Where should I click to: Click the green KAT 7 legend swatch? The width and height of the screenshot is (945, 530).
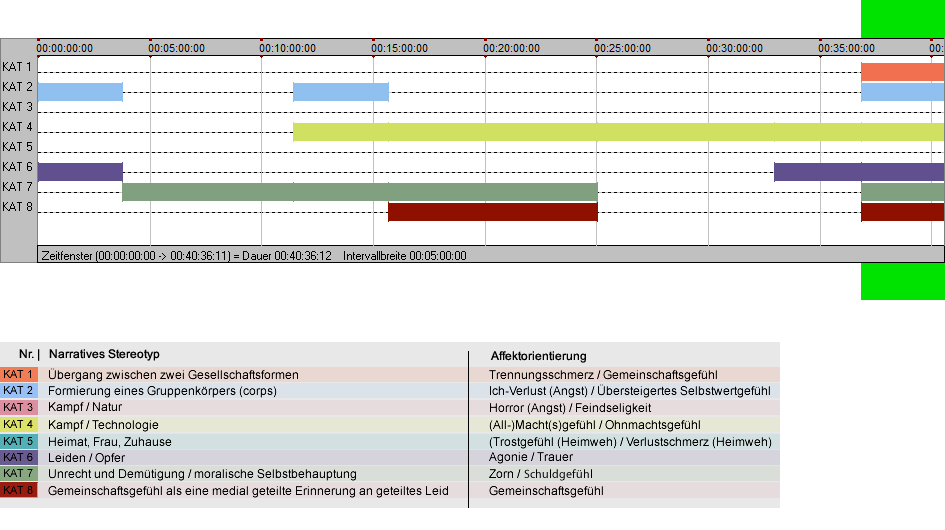(x=19, y=473)
